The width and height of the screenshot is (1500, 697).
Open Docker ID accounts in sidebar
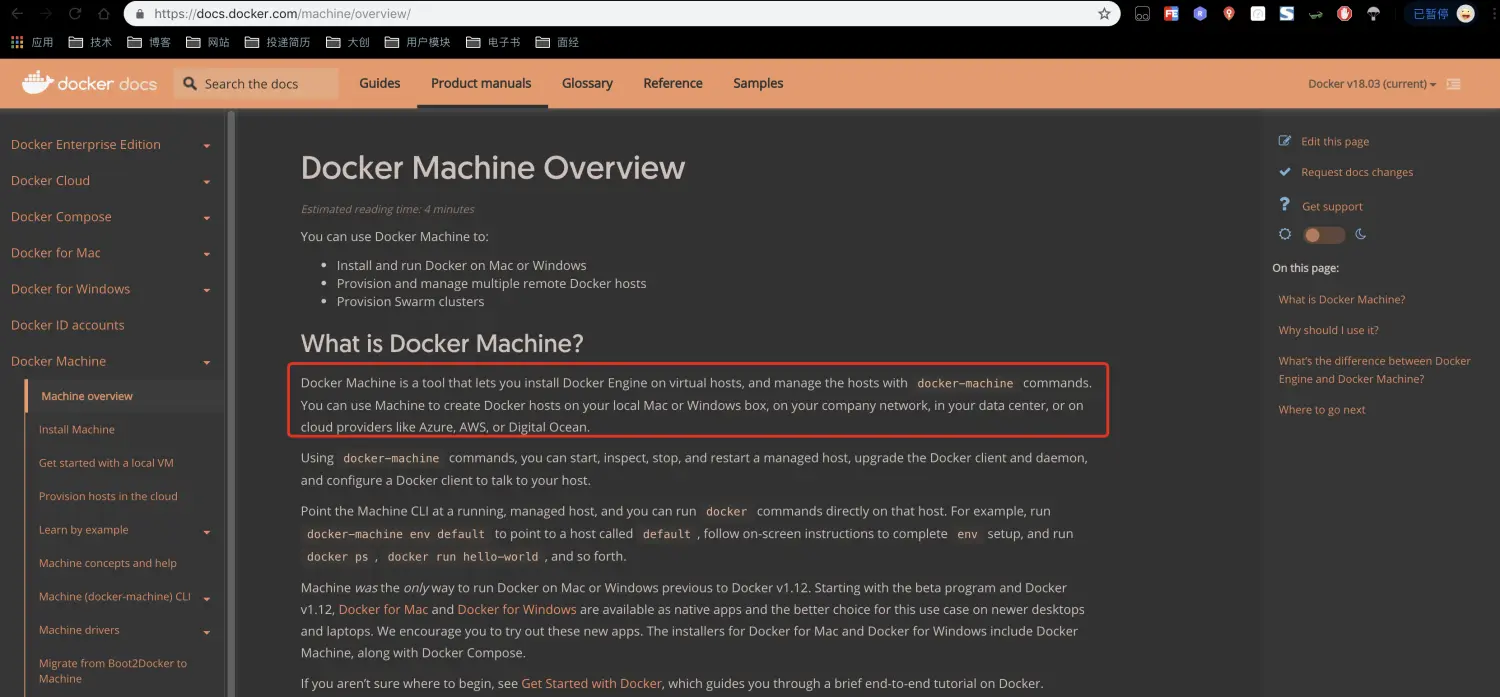coord(68,325)
